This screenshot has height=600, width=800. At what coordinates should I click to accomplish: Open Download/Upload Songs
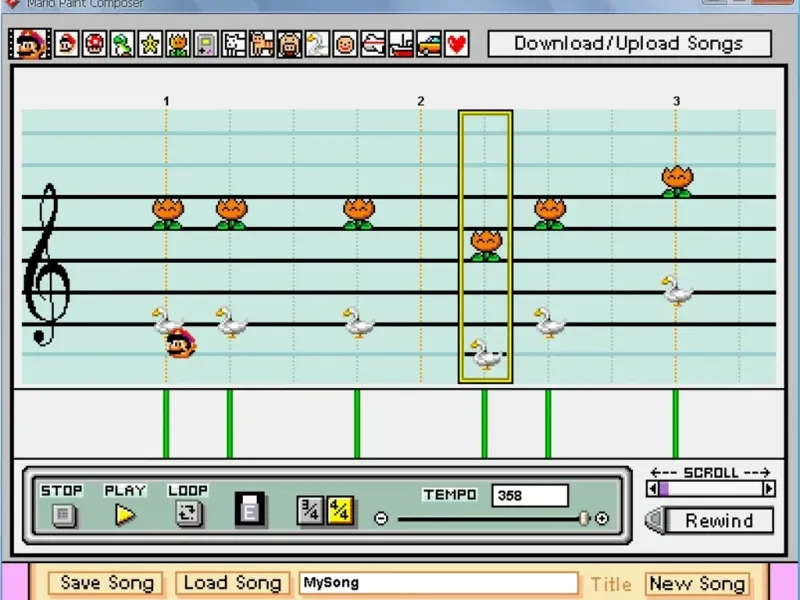coord(629,43)
